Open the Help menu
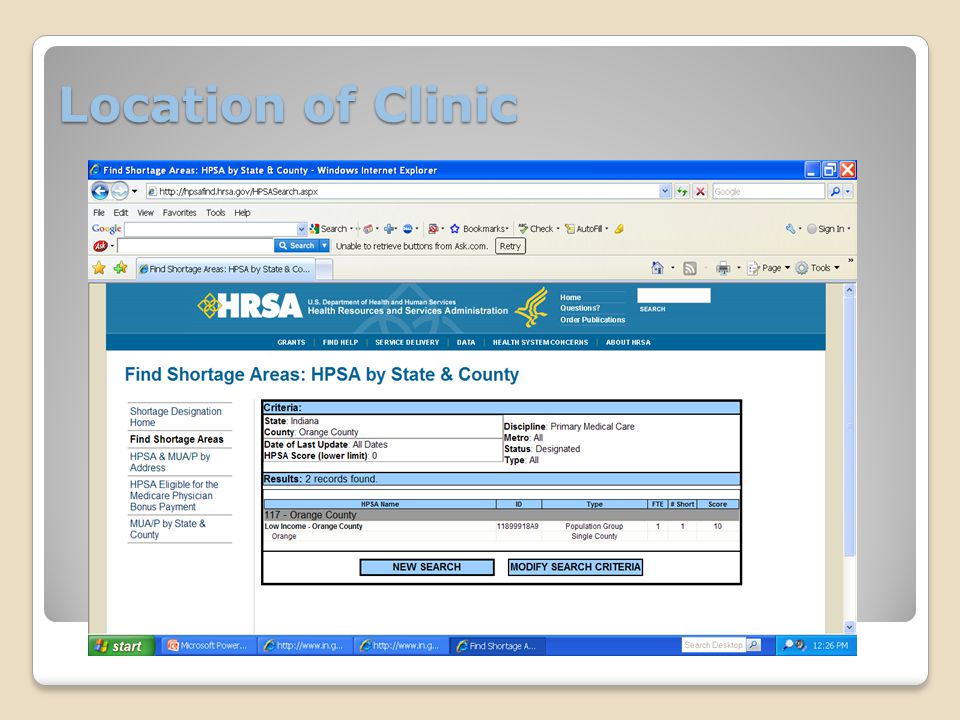Screen dimensions: 960x720 click(242, 213)
